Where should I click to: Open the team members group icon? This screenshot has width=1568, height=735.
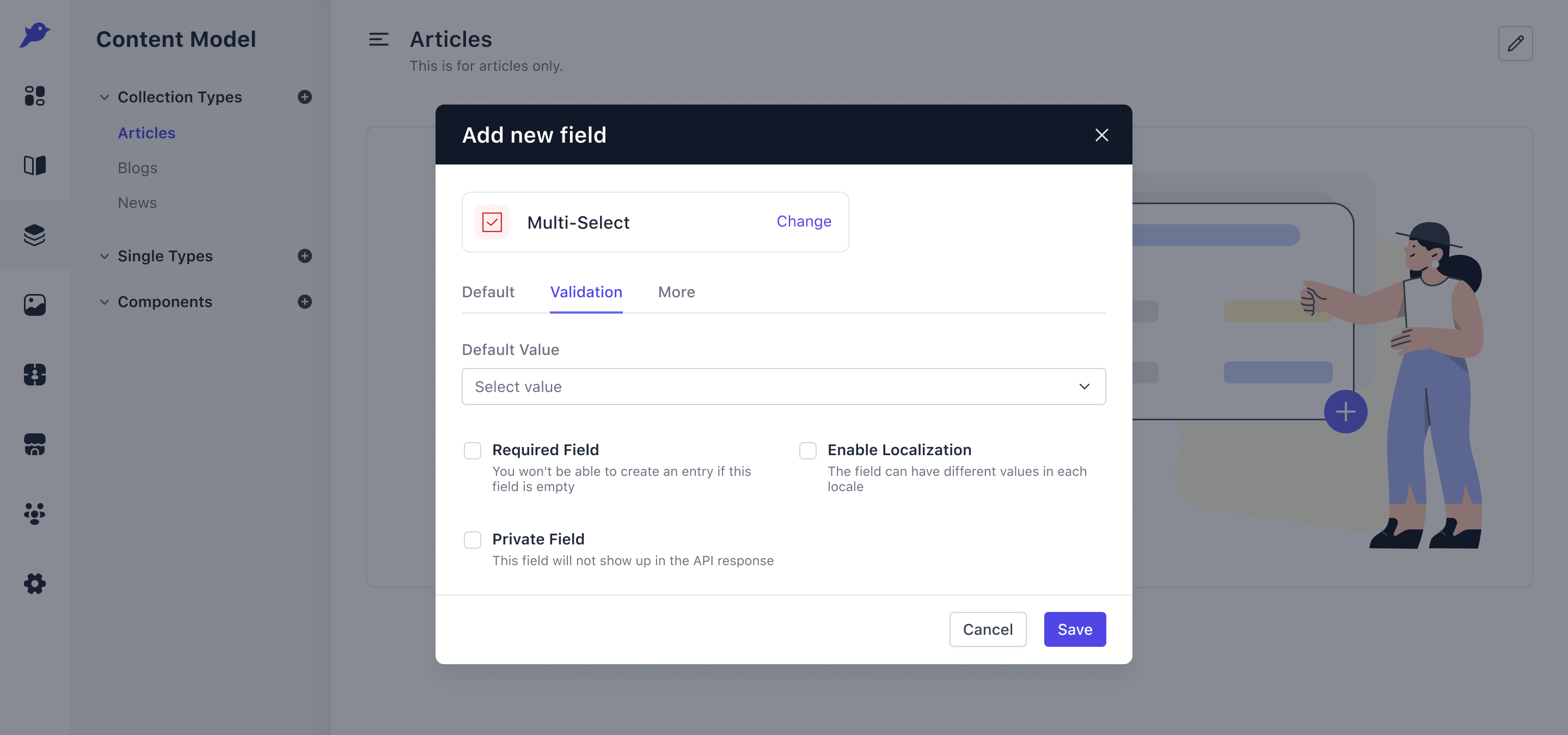tap(35, 514)
